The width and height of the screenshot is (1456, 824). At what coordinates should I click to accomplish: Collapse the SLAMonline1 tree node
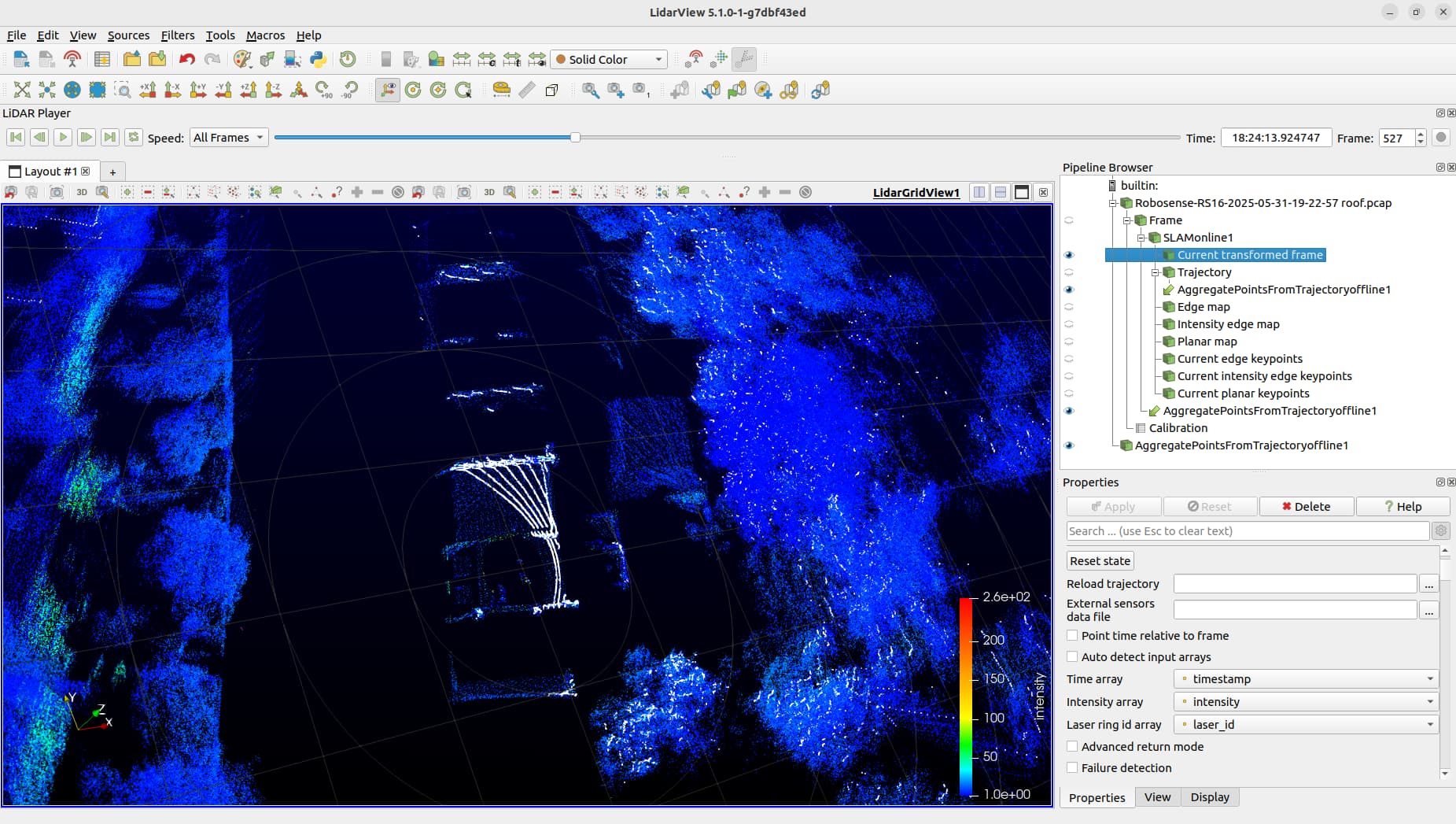pyautogui.click(x=1141, y=238)
